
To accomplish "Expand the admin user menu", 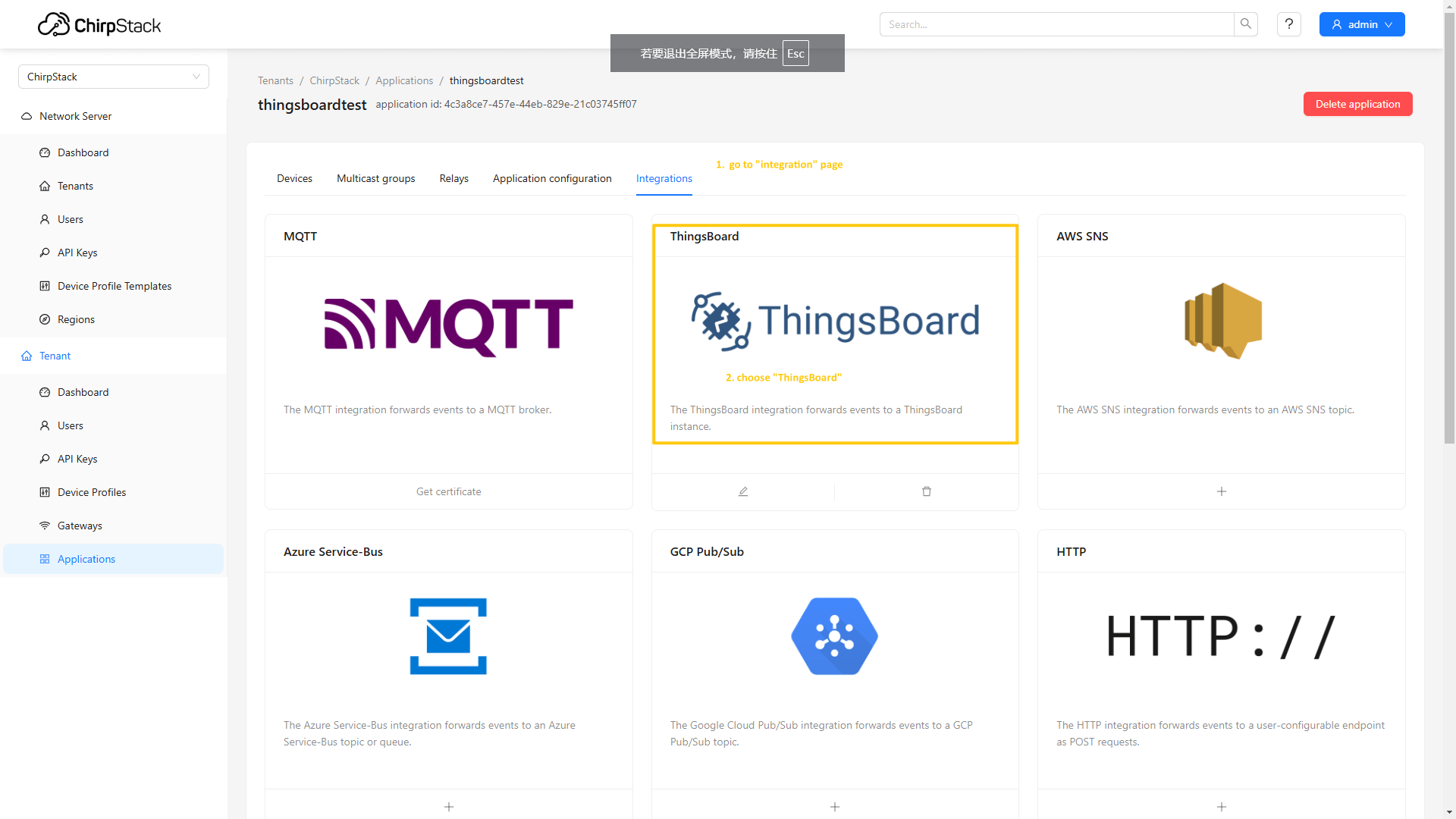I will (1361, 24).
